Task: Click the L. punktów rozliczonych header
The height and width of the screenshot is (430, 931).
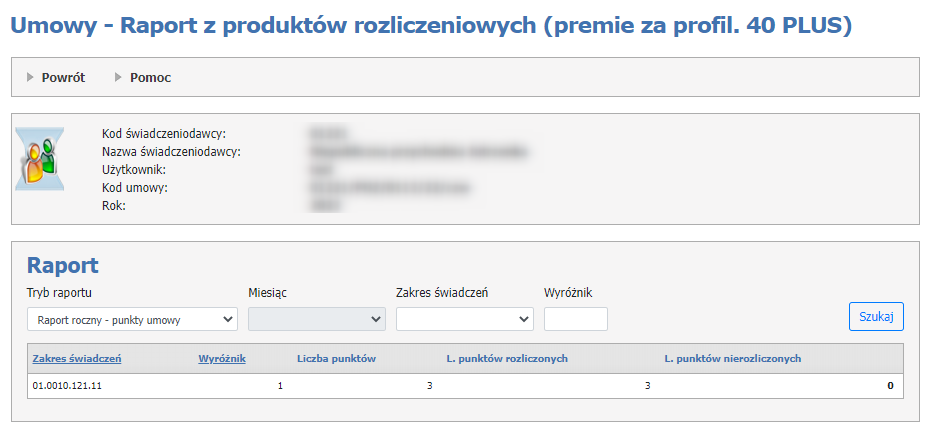Action: [x=507, y=358]
